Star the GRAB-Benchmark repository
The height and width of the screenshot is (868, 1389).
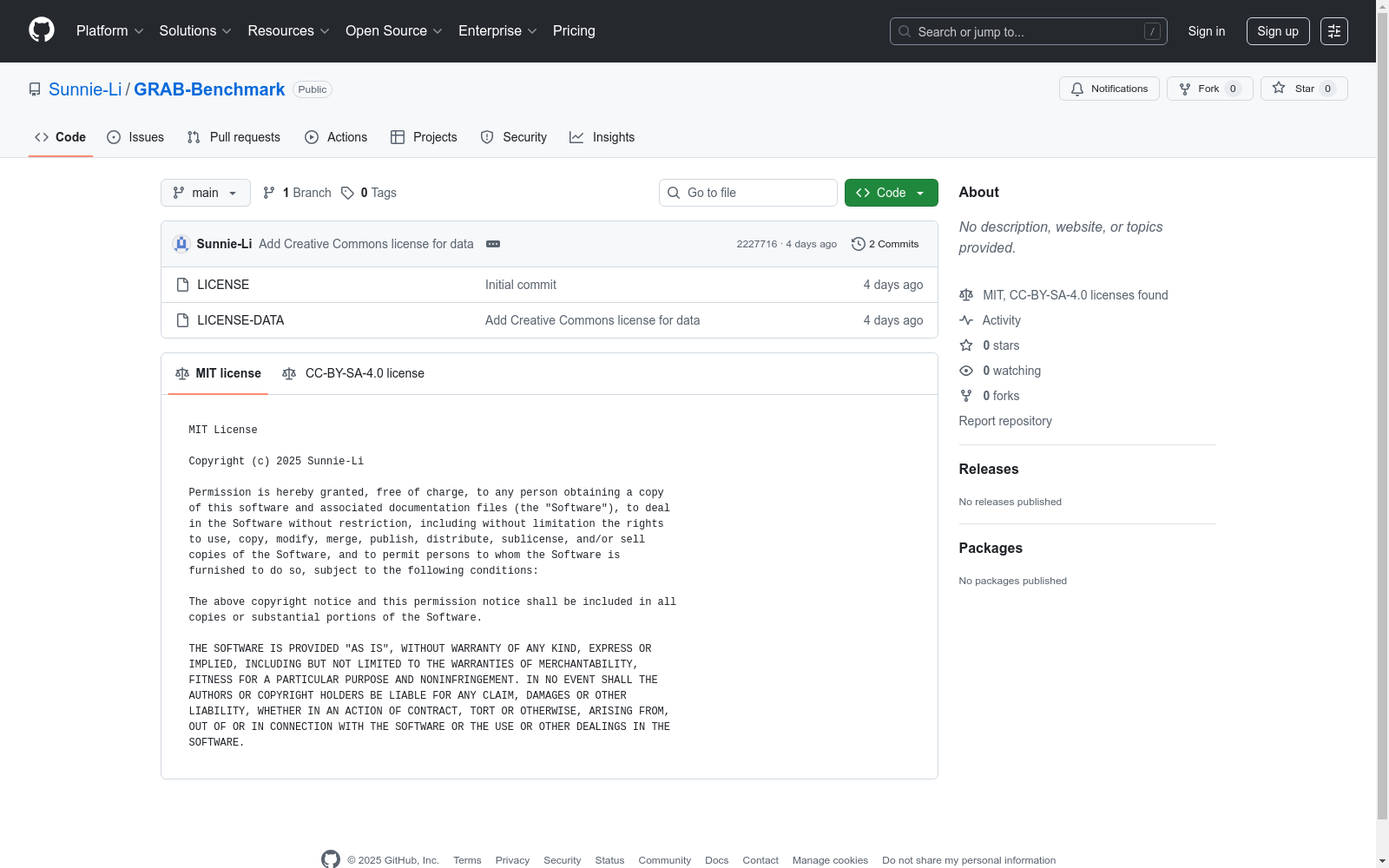pos(1304,89)
